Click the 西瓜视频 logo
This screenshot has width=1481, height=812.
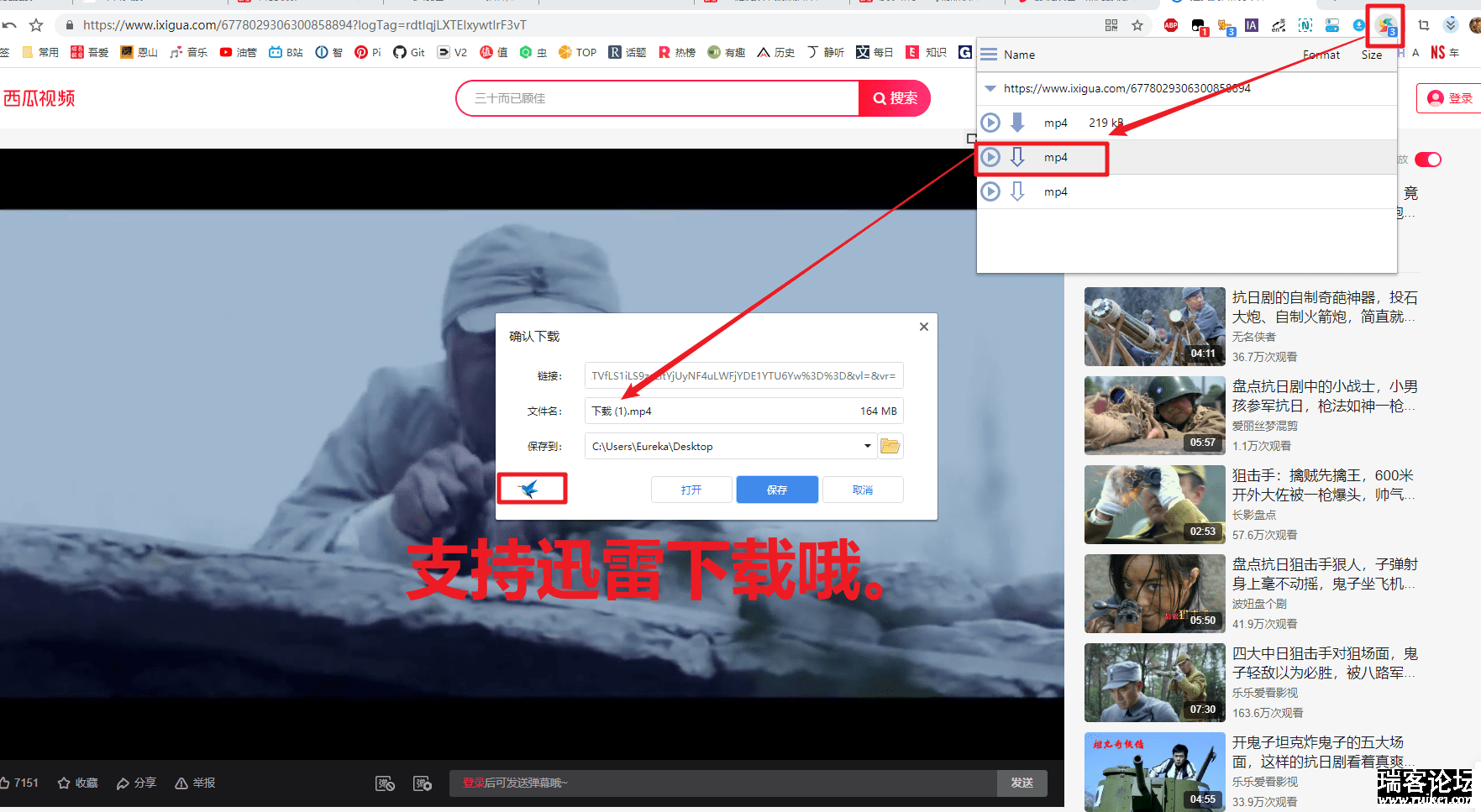click(39, 98)
